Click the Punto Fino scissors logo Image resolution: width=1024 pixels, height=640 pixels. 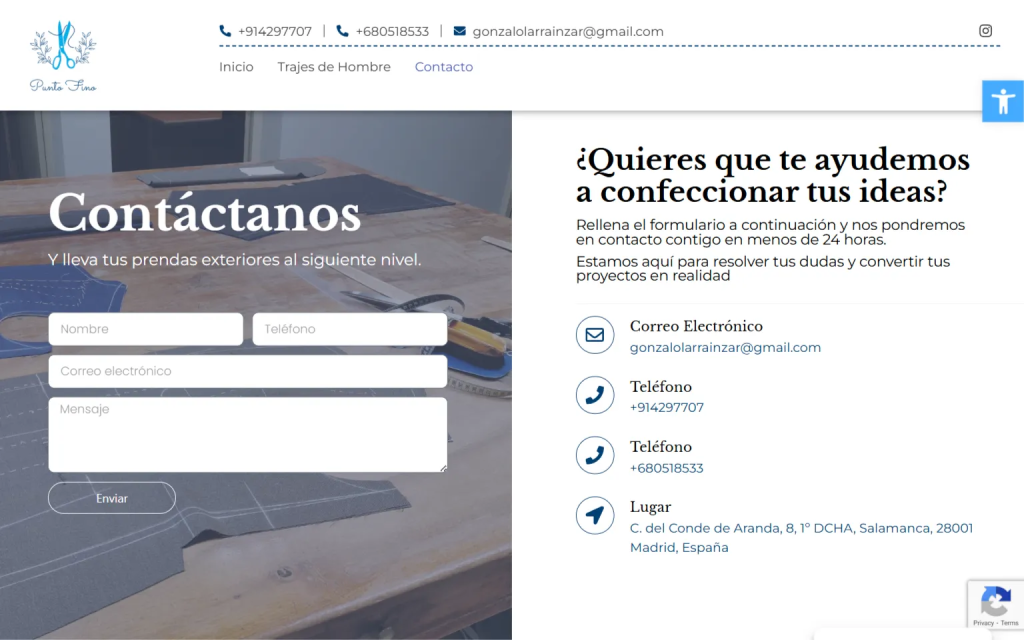(62, 55)
